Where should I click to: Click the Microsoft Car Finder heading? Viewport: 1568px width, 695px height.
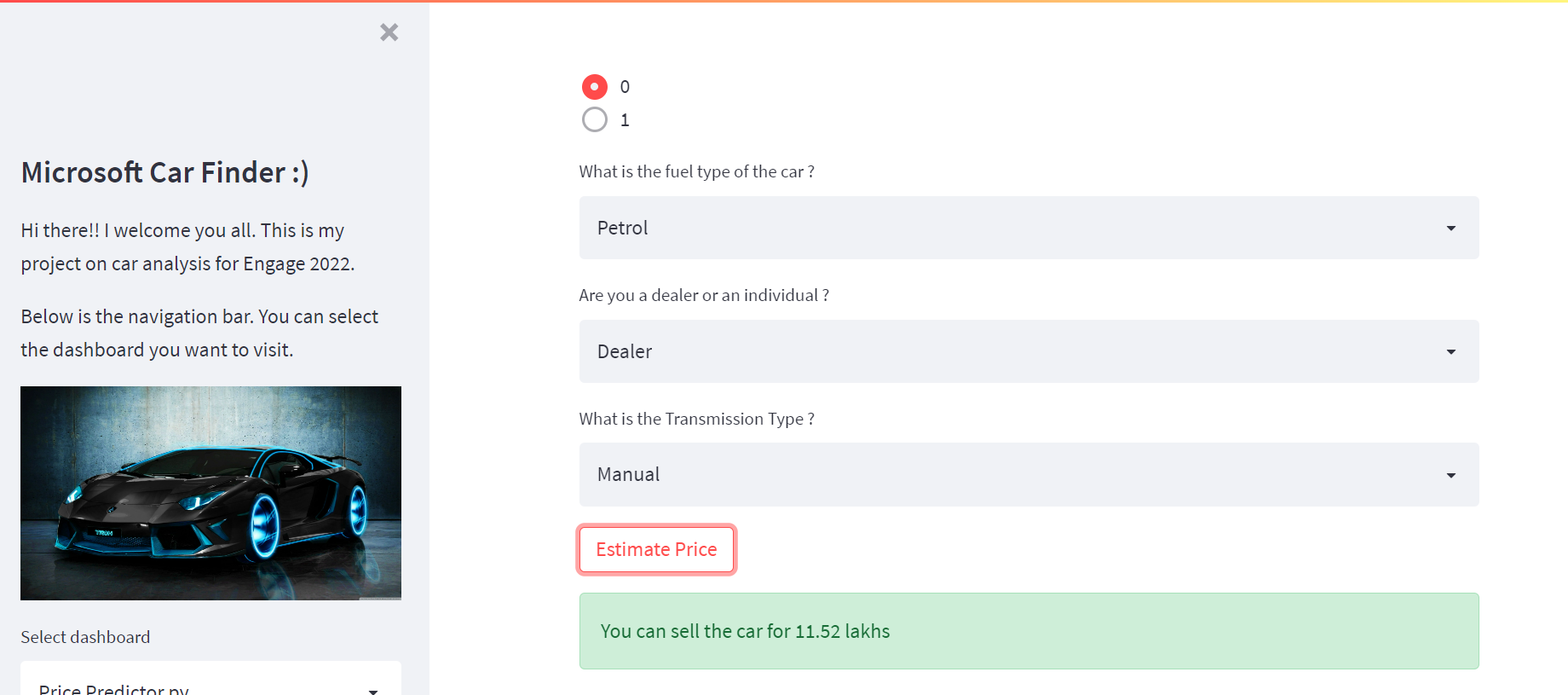(x=164, y=172)
